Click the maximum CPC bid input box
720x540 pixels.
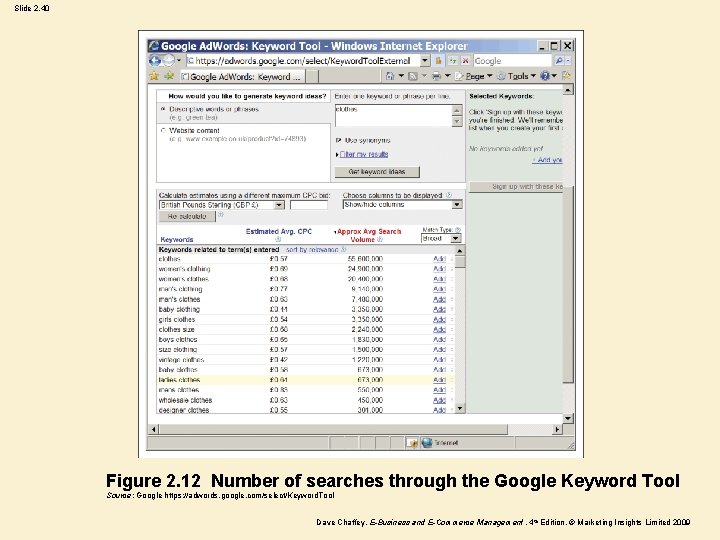[x=309, y=205]
